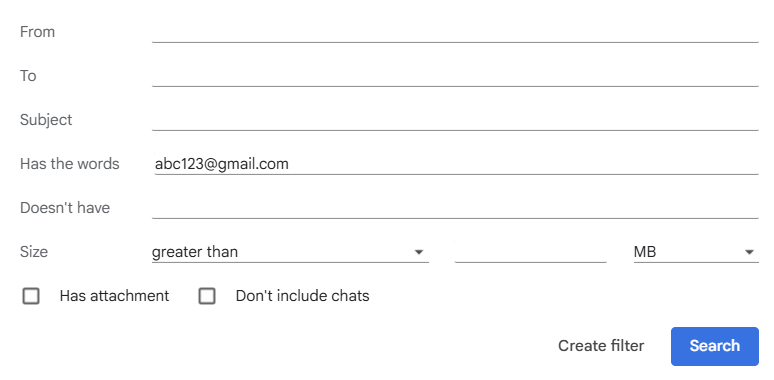Click Create filter
Image resolution: width=774 pixels, height=380 pixels.
[601, 346]
